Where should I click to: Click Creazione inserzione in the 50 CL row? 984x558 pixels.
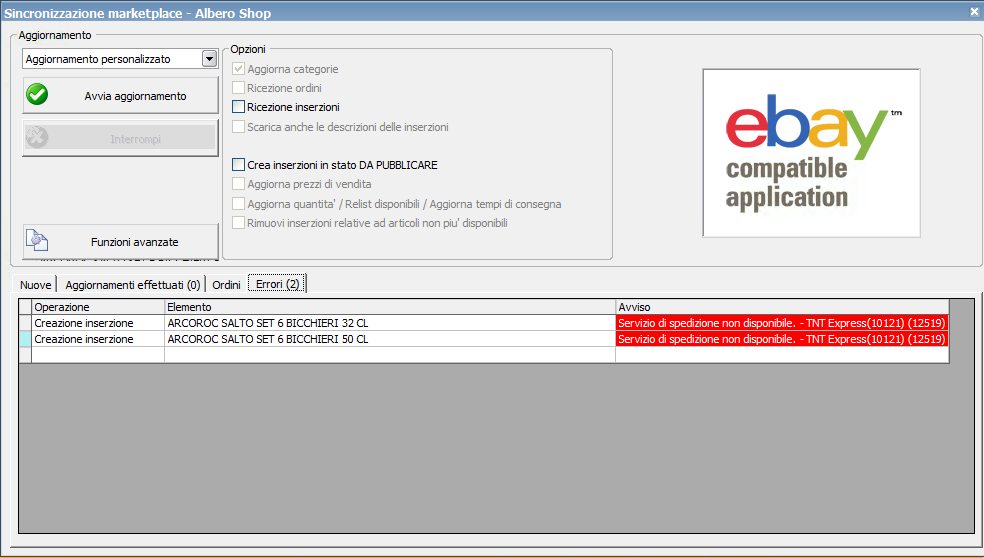click(x=98, y=339)
